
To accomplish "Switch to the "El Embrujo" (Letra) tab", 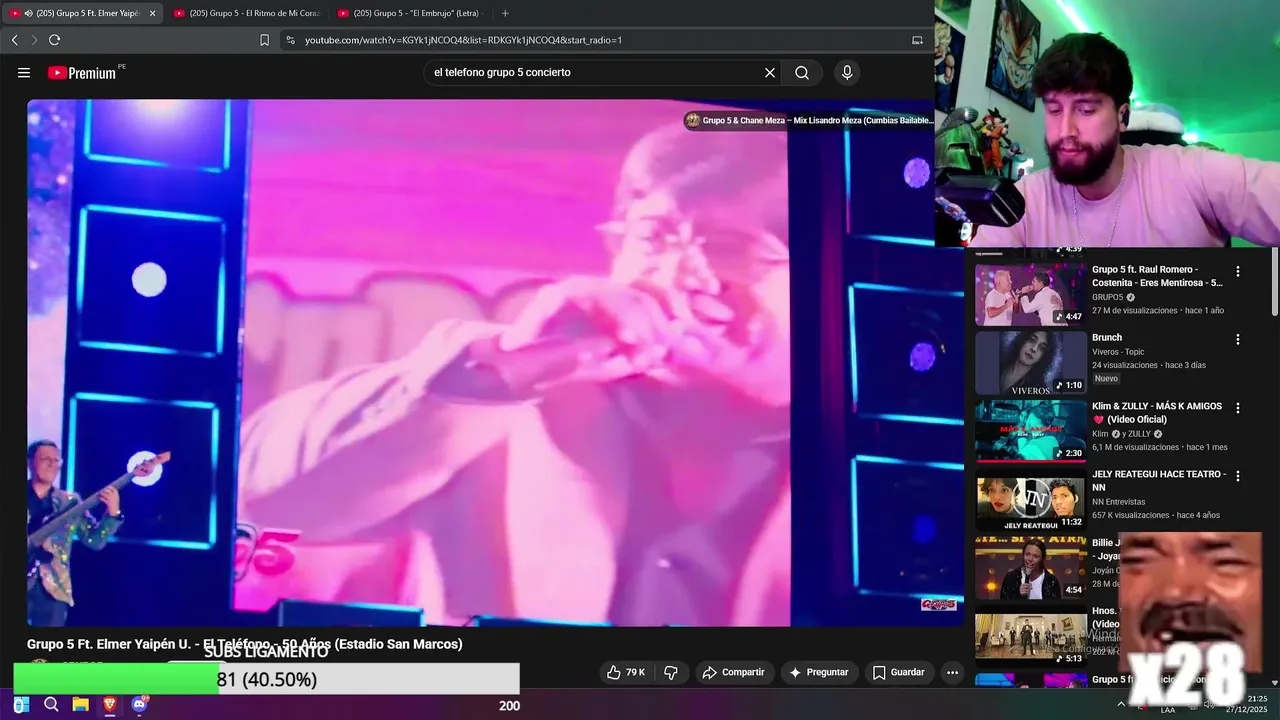I will click(410, 13).
